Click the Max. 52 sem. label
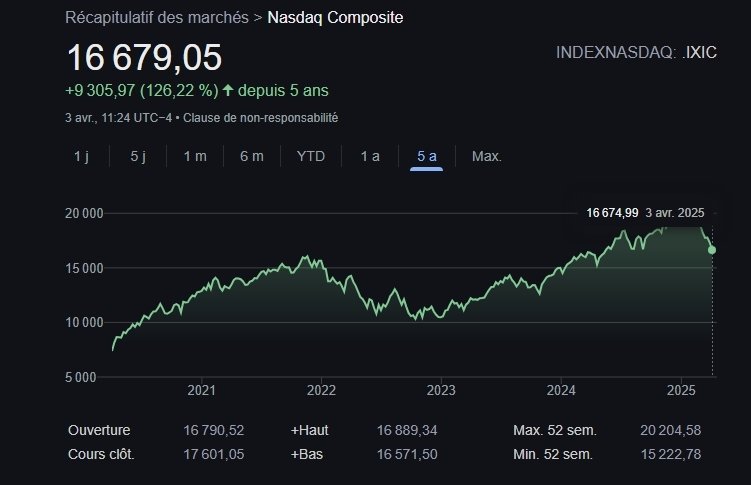Viewport: 751px width, 485px height. (x=555, y=430)
